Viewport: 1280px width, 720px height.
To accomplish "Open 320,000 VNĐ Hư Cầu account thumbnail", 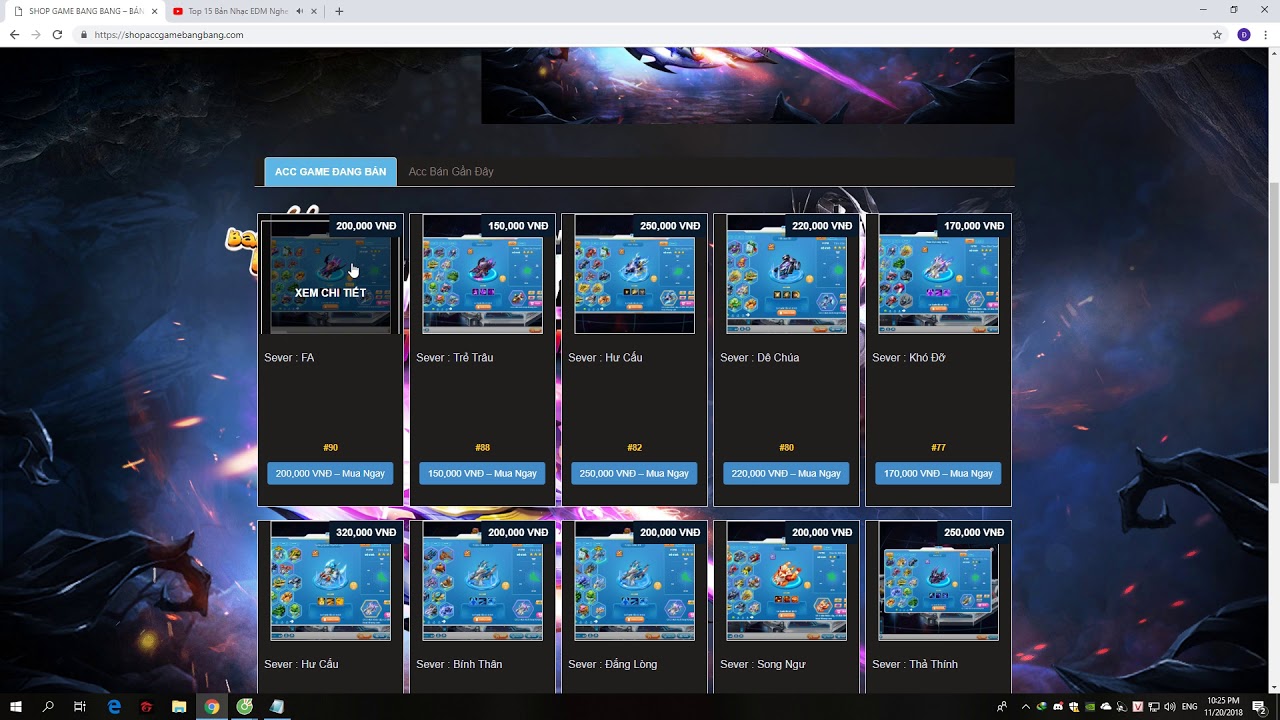I will [331, 581].
